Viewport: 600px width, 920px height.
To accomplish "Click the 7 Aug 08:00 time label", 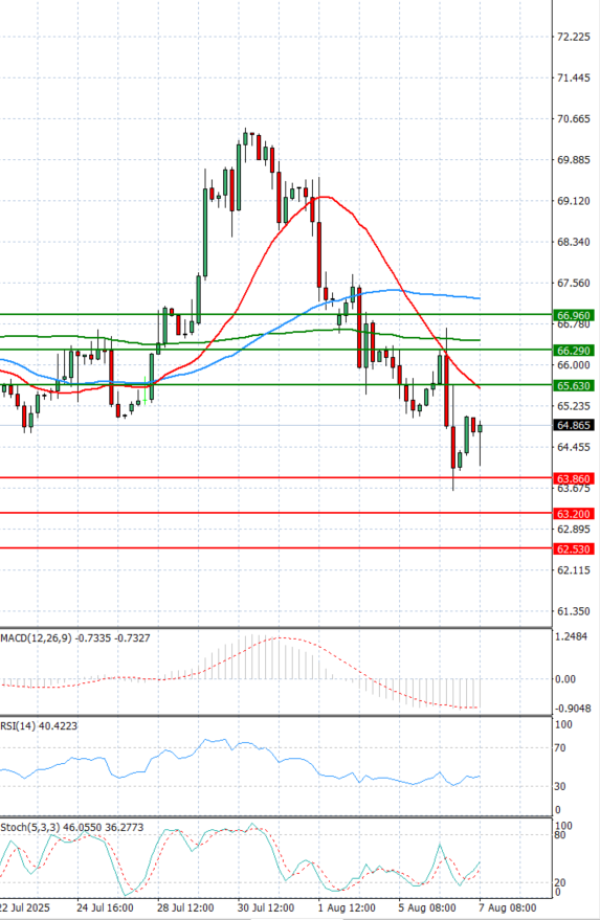I will click(x=507, y=908).
